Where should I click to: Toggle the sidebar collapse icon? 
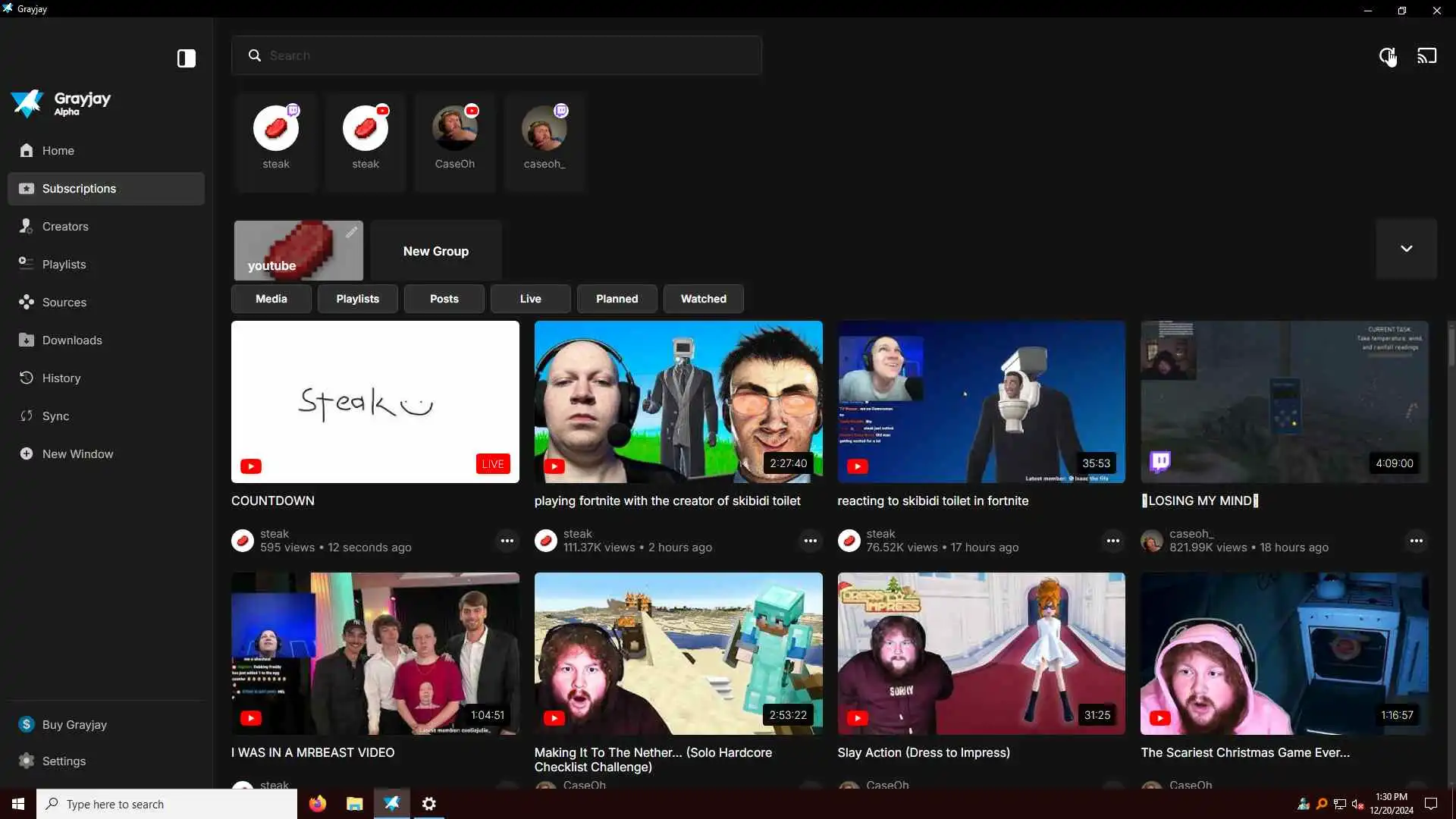(186, 58)
